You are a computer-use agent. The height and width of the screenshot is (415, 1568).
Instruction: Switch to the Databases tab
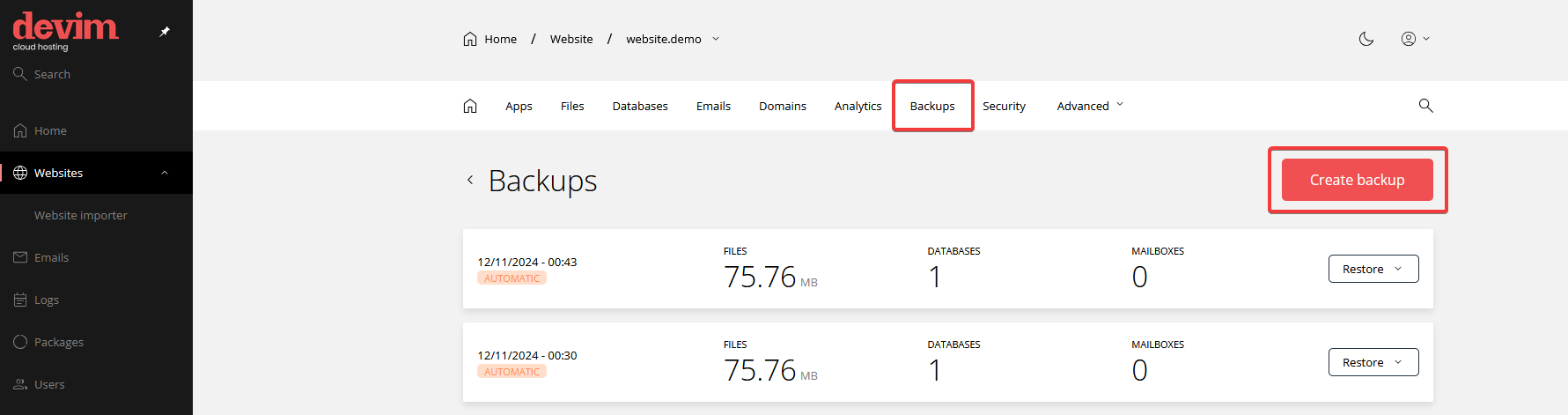[x=640, y=106]
